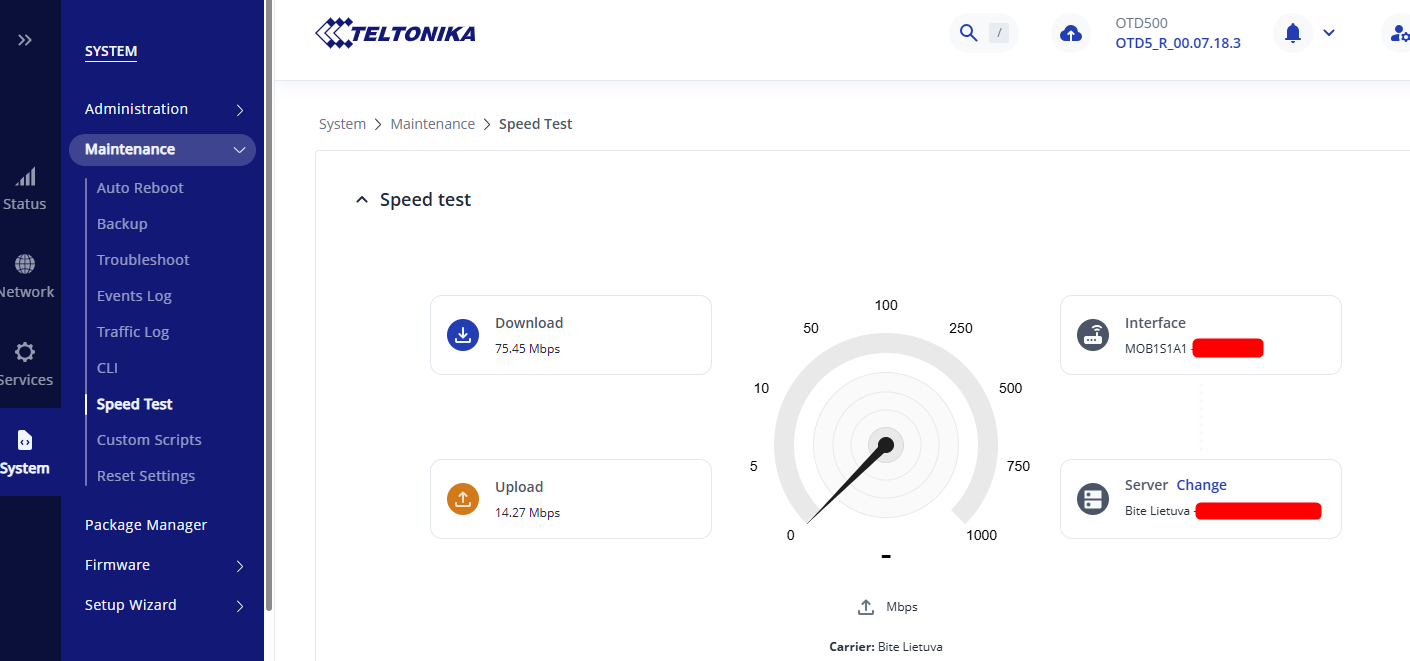This screenshot has height=661, width=1410.
Task: Click the Maintenance breadcrumb link
Action: pyautogui.click(x=432, y=123)
